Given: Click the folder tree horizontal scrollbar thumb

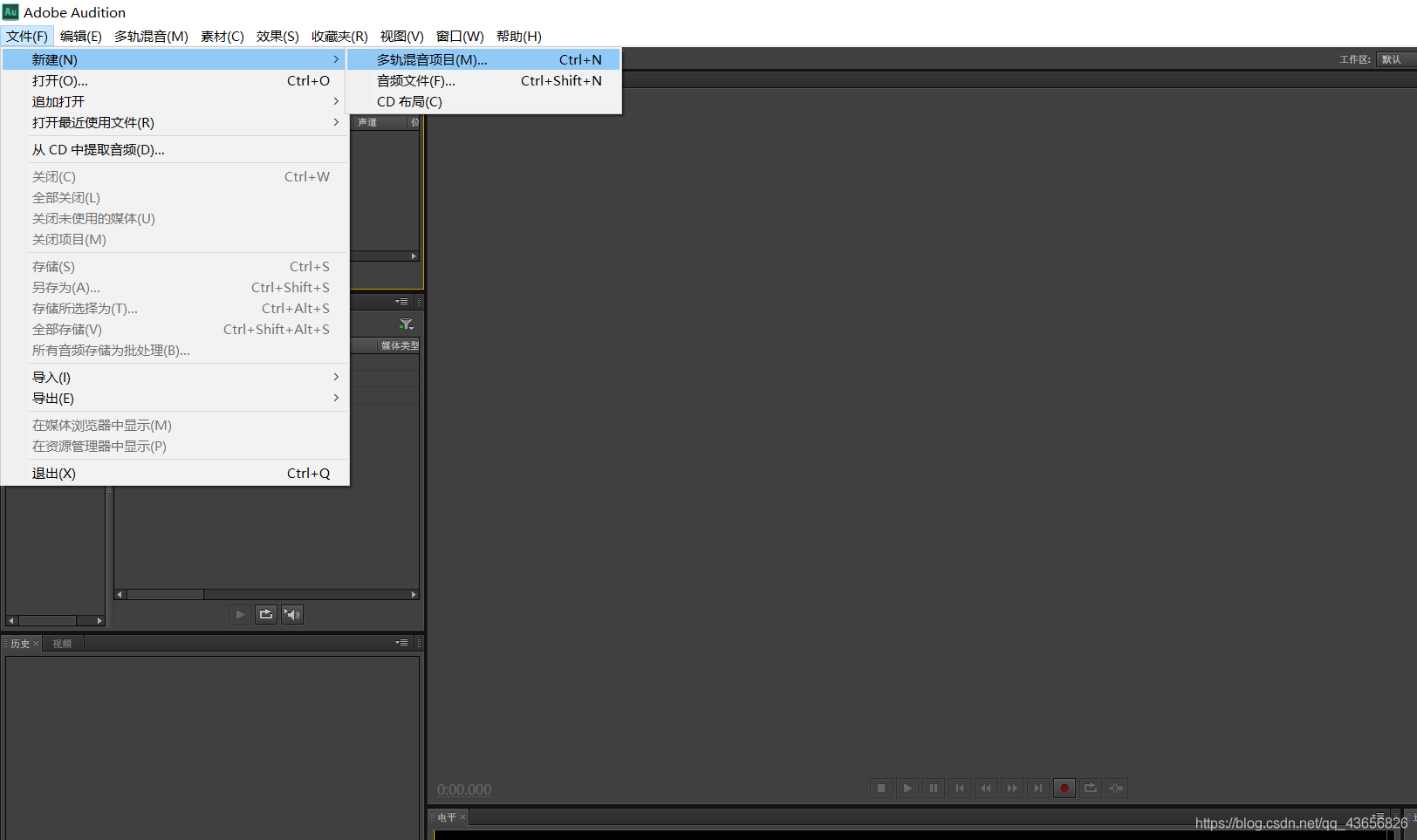Looking at the screenshot, I should (48, 621).
